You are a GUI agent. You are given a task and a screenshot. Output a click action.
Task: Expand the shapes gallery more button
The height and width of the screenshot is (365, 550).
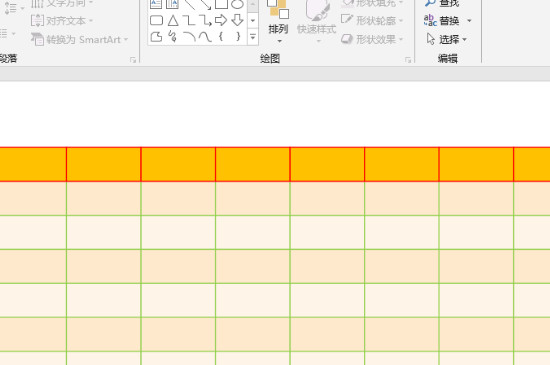253,36
